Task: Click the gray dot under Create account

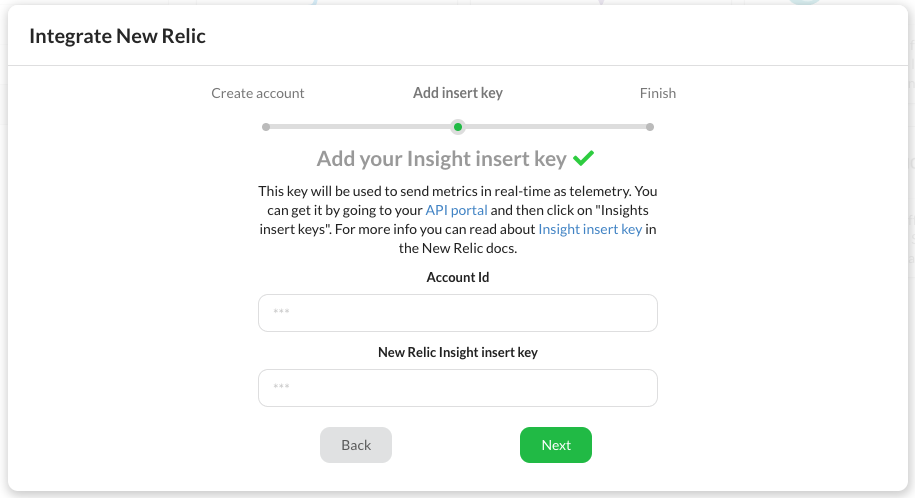Action: pos(266,127)
